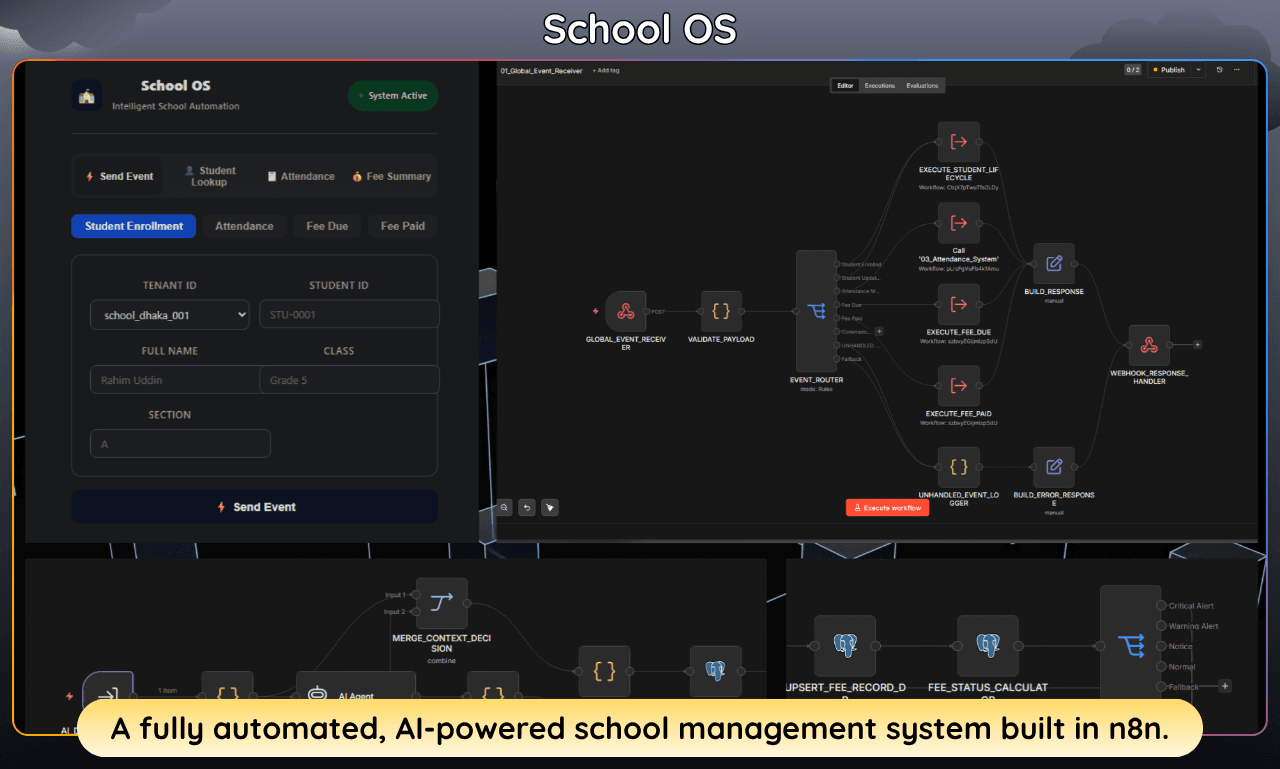Click the lightning trigger icon beside GLOBAL_EVENT_RECEIVER
Image resolution: width=1280 pixels, height=769 pixels.
click(x=596, y=311)
